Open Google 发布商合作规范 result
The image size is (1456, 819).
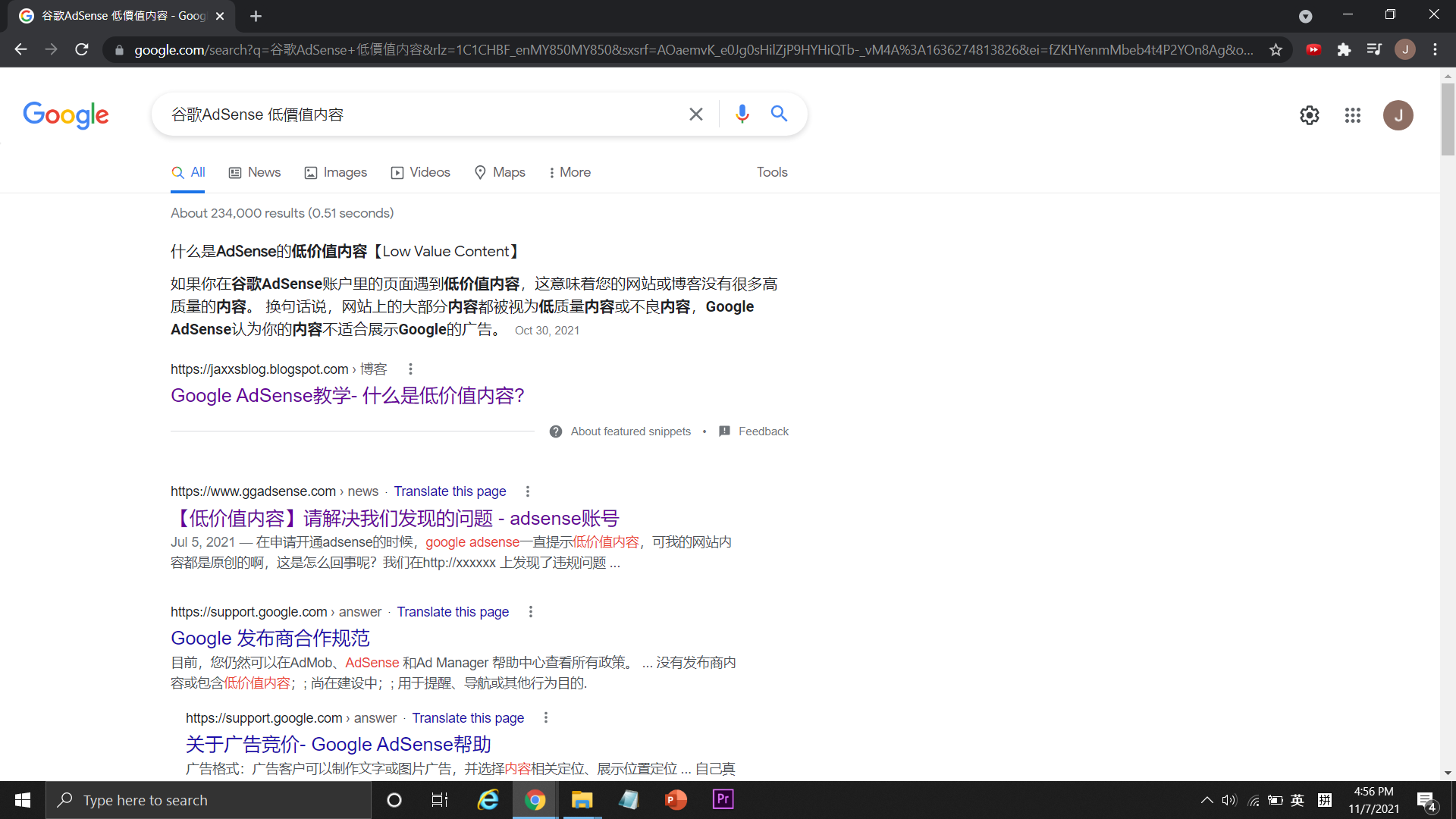[x=270, y=639]
